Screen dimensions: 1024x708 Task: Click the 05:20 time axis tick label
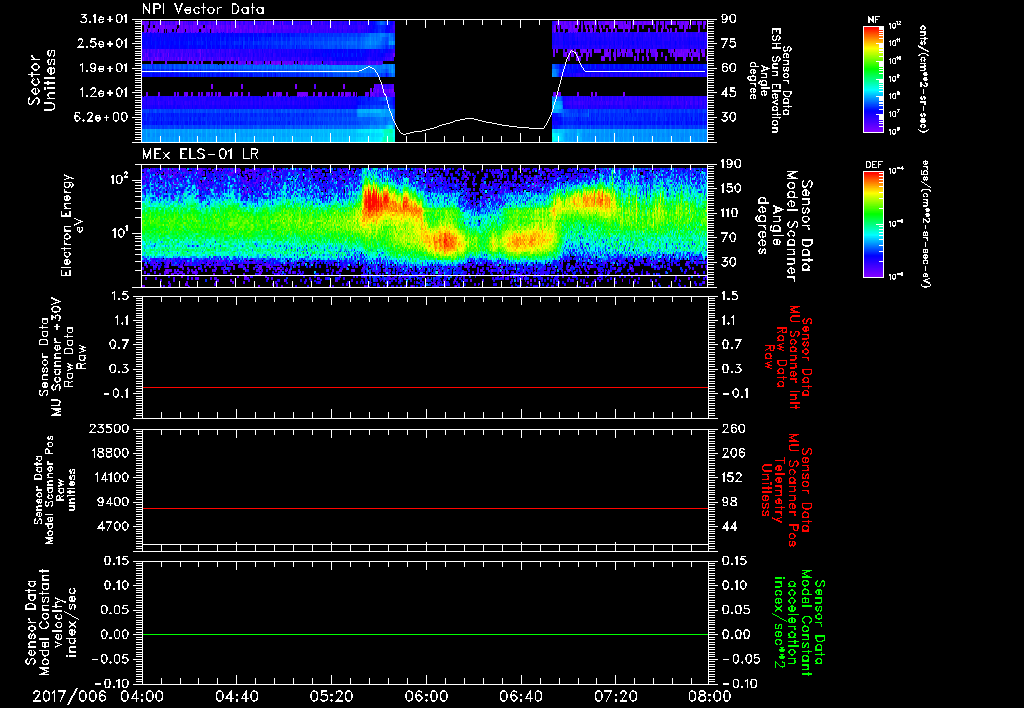pos(331,697)
